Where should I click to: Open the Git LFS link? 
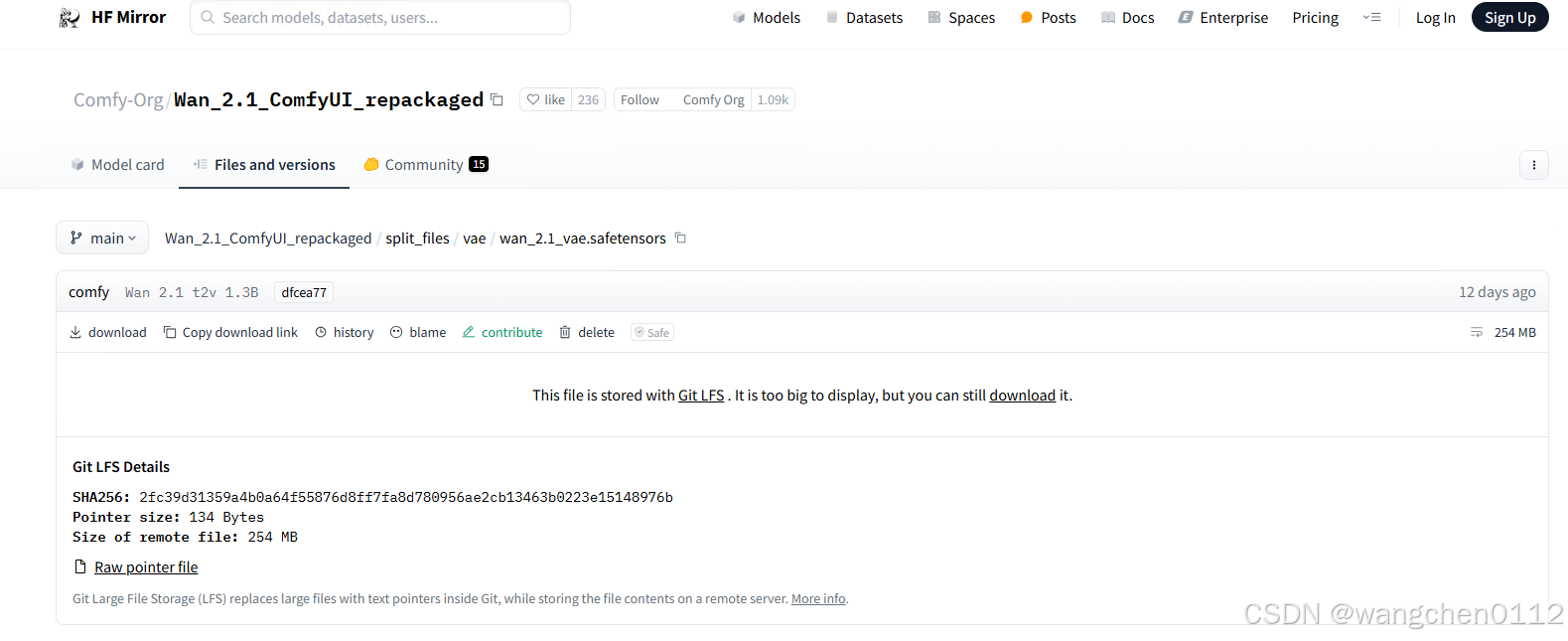(x=701, y=396)
